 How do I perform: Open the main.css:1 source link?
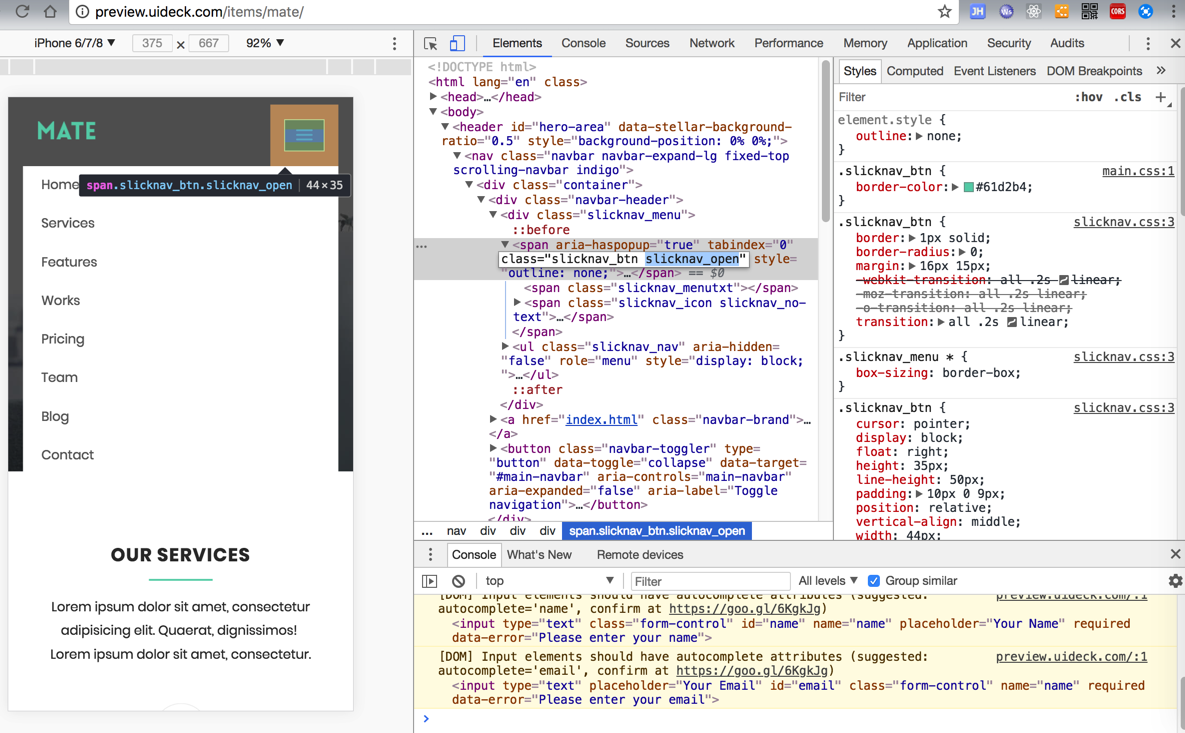1137,171
